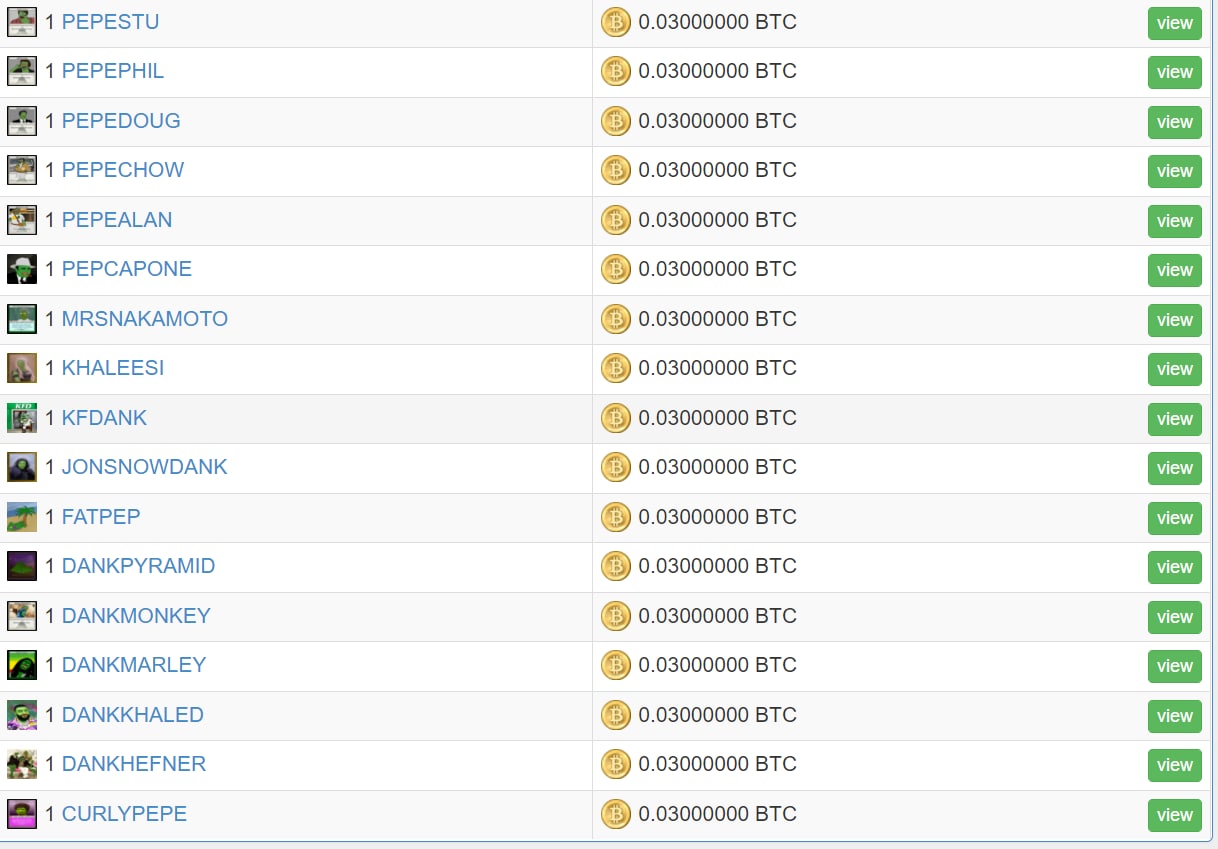Open the PEPEDOUG asset link
Viewport: 1218px width, 849px height.
(121, 121)
